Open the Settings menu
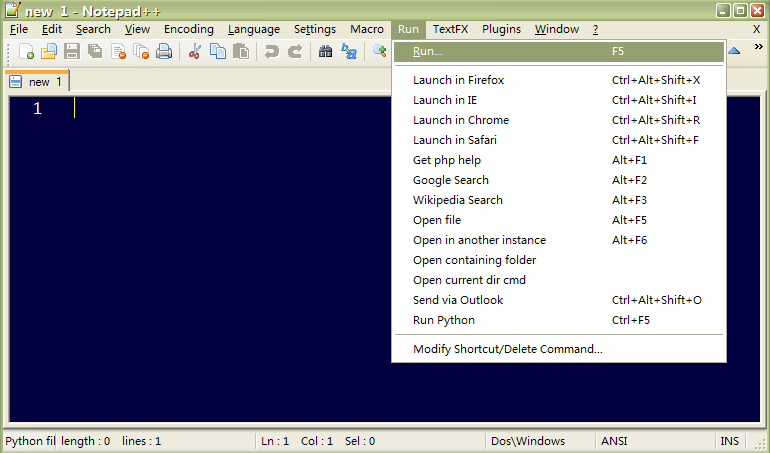770x453 pixels. pos(315,29)
